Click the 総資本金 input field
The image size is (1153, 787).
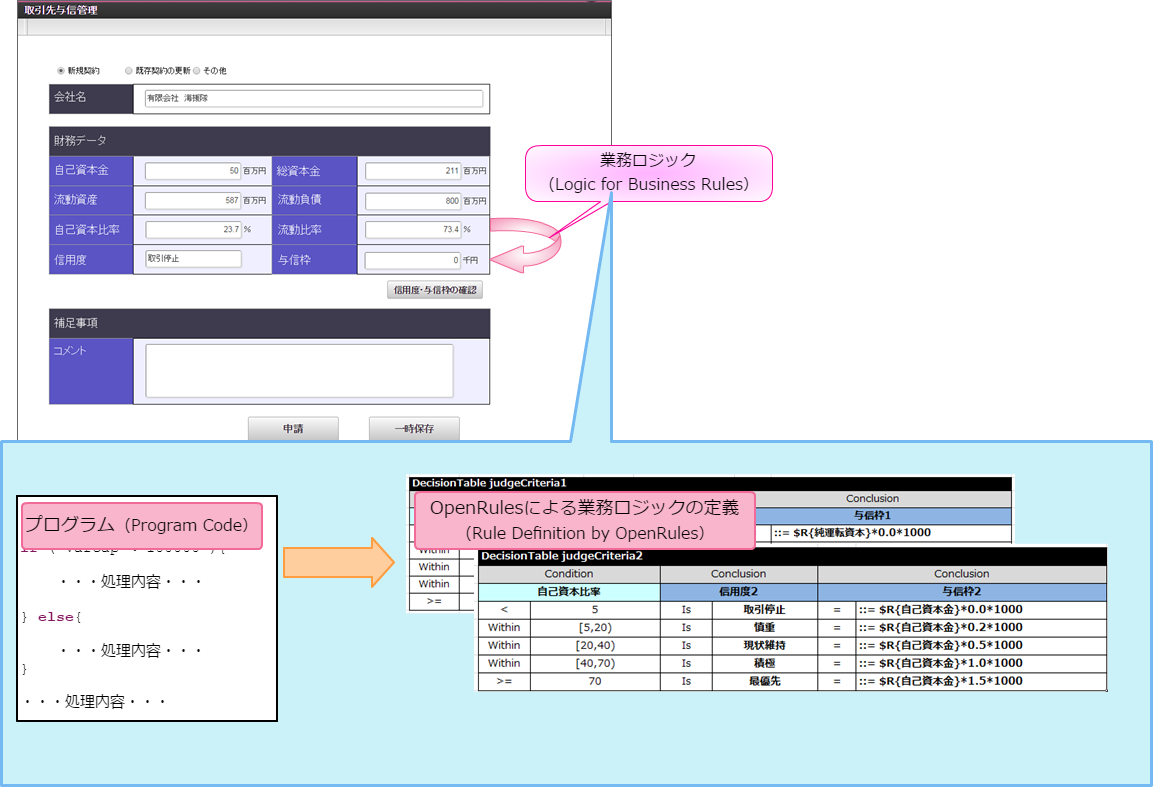point(413,171)
